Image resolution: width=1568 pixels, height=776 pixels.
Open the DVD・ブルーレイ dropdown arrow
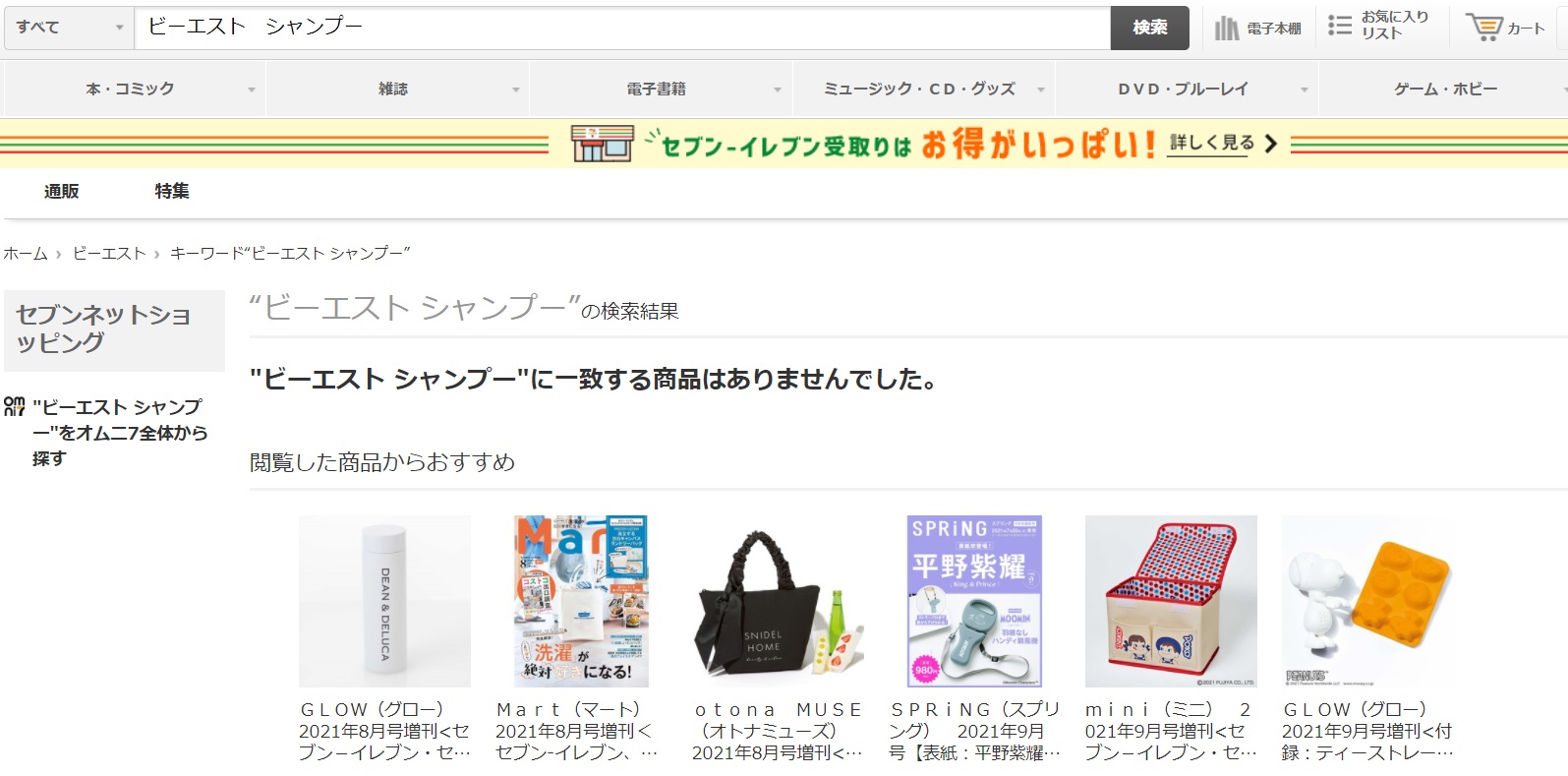[x=1305, y=90]
